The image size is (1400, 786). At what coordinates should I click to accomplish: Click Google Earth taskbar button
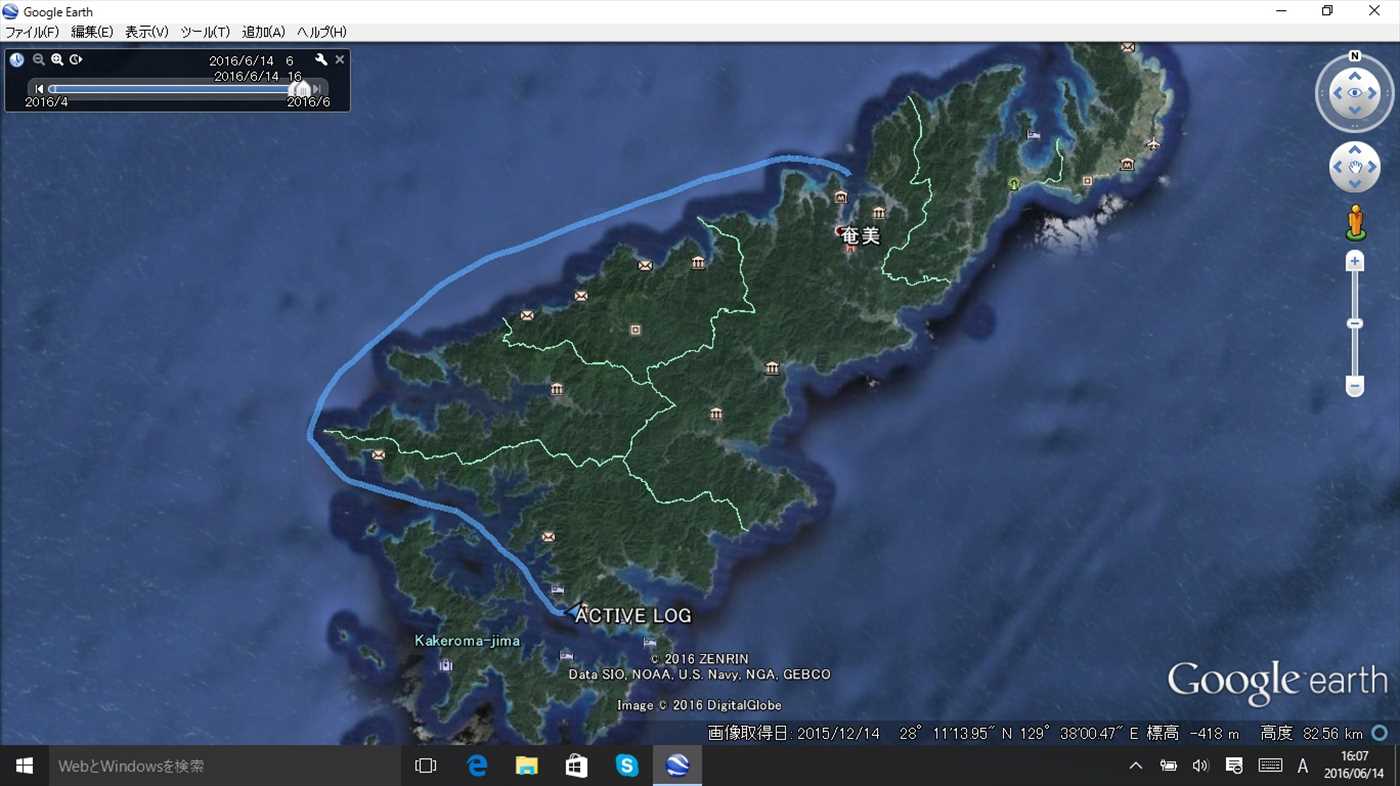point(677,766)
